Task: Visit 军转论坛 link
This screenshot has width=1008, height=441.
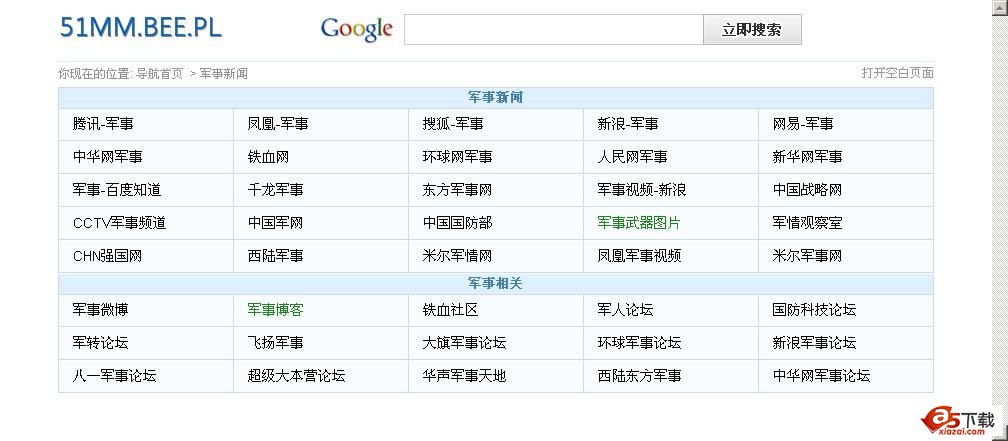Action: pyautogui.click(x=100, y=343)
